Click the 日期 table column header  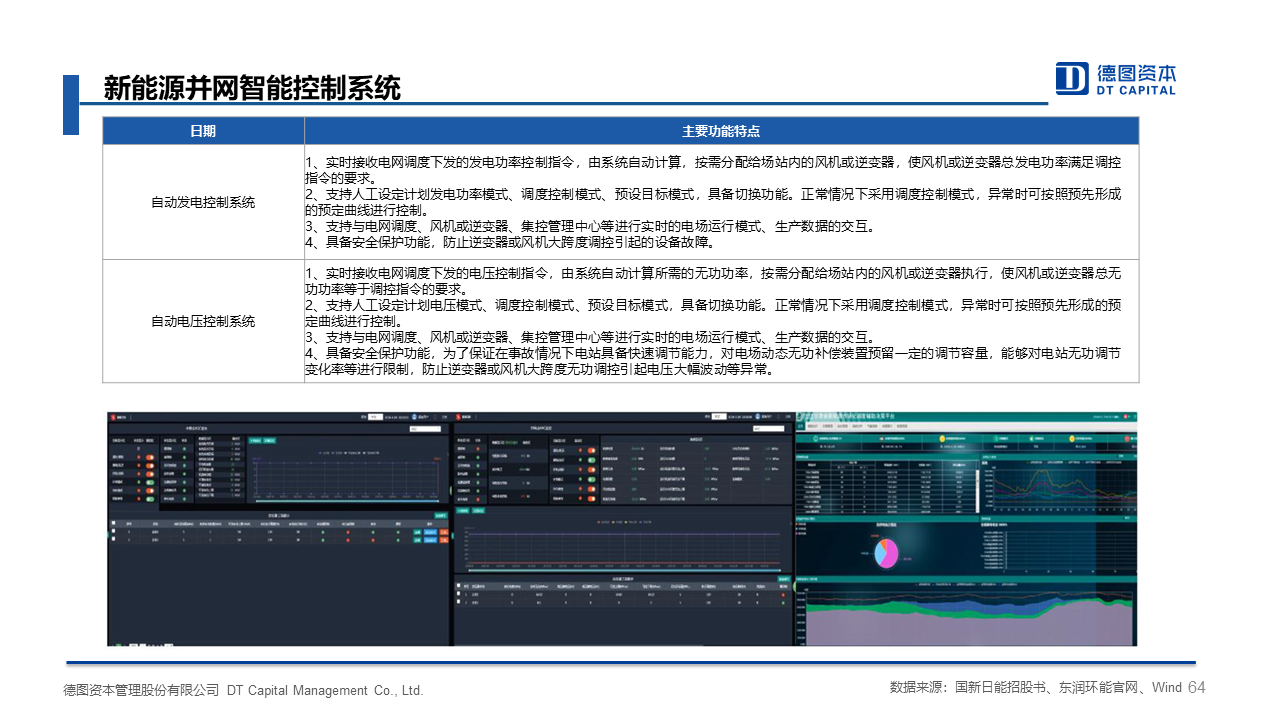click(x=203, y=131)
